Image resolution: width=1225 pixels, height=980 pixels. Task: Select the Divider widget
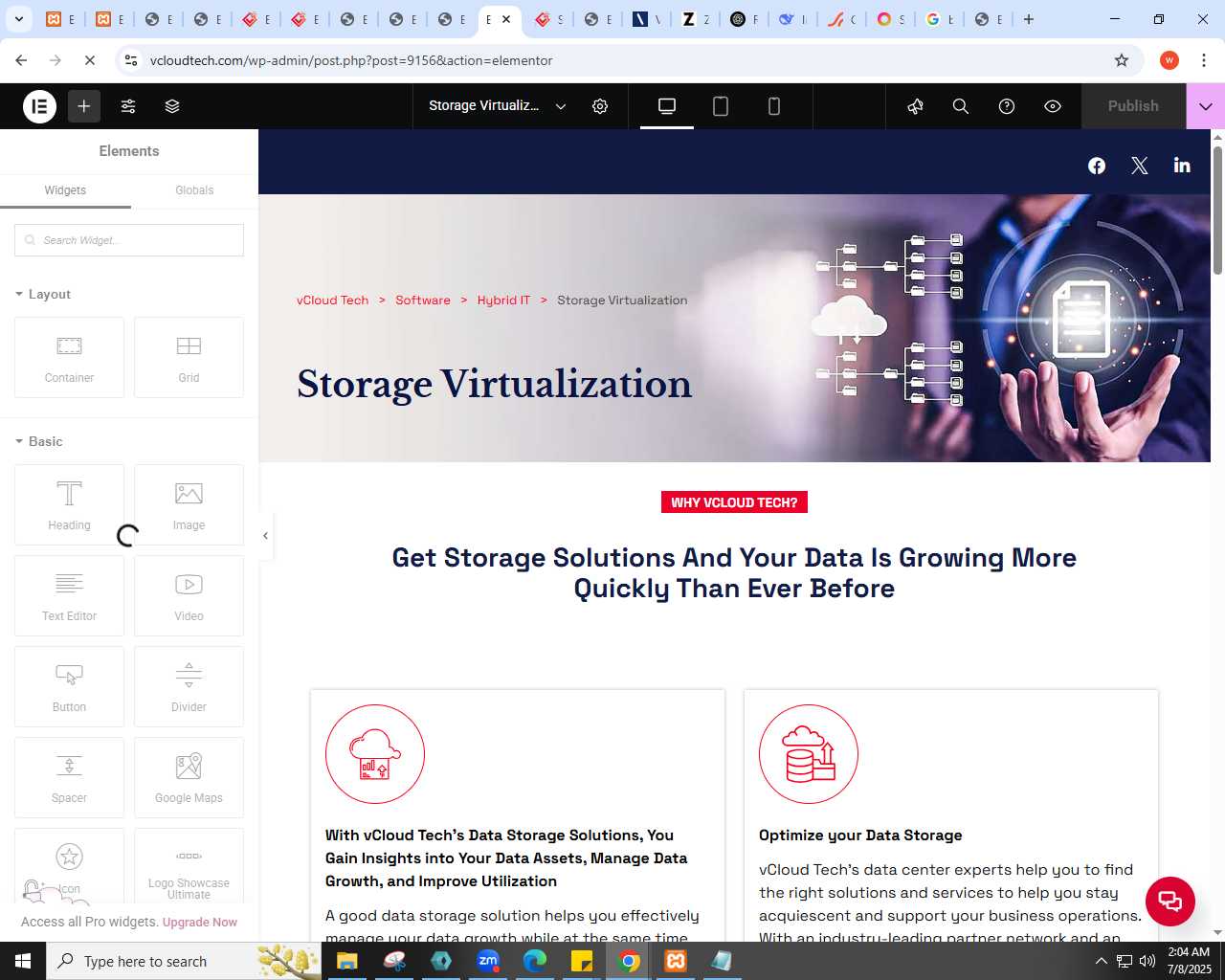click(189, 686)
